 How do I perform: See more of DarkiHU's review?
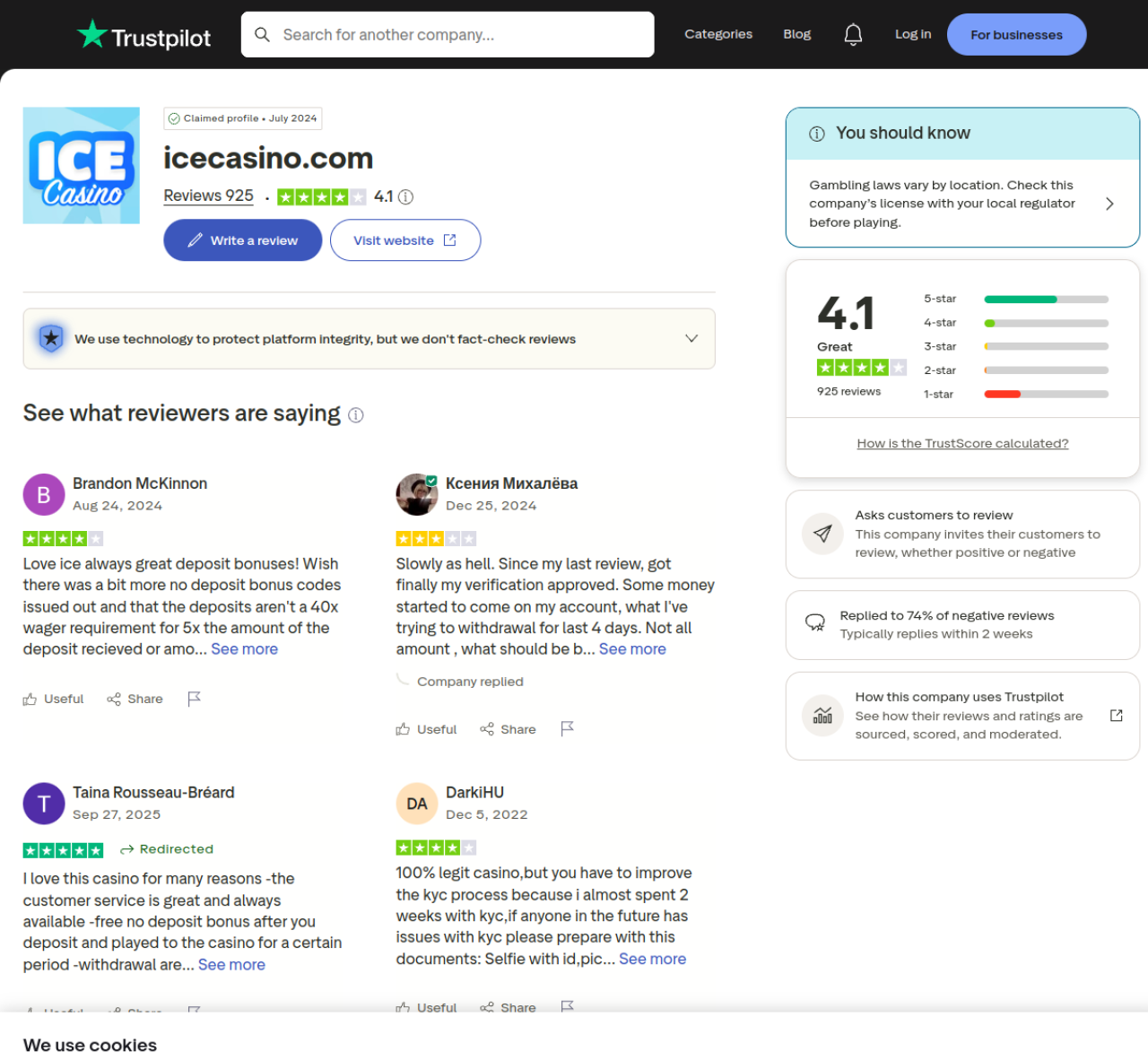click(x=652, y=959)
